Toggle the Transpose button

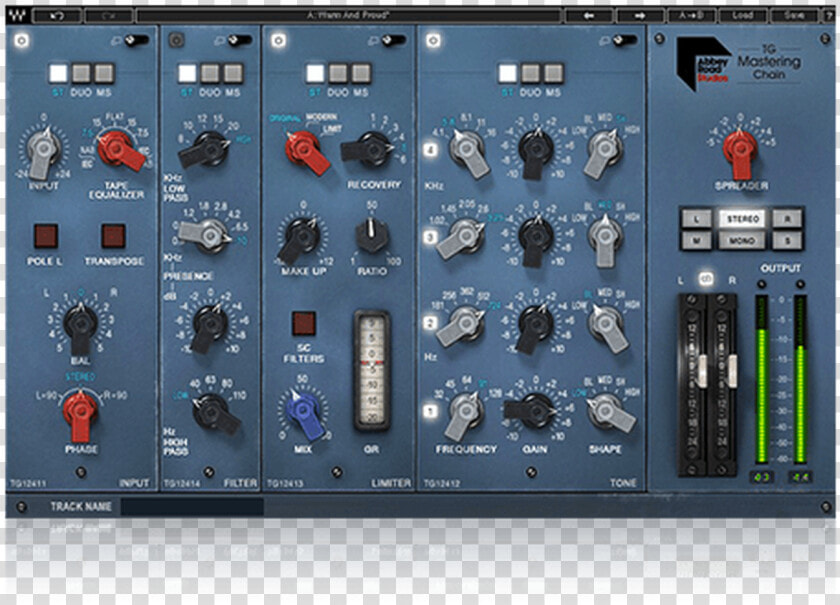tap(114, 236)
